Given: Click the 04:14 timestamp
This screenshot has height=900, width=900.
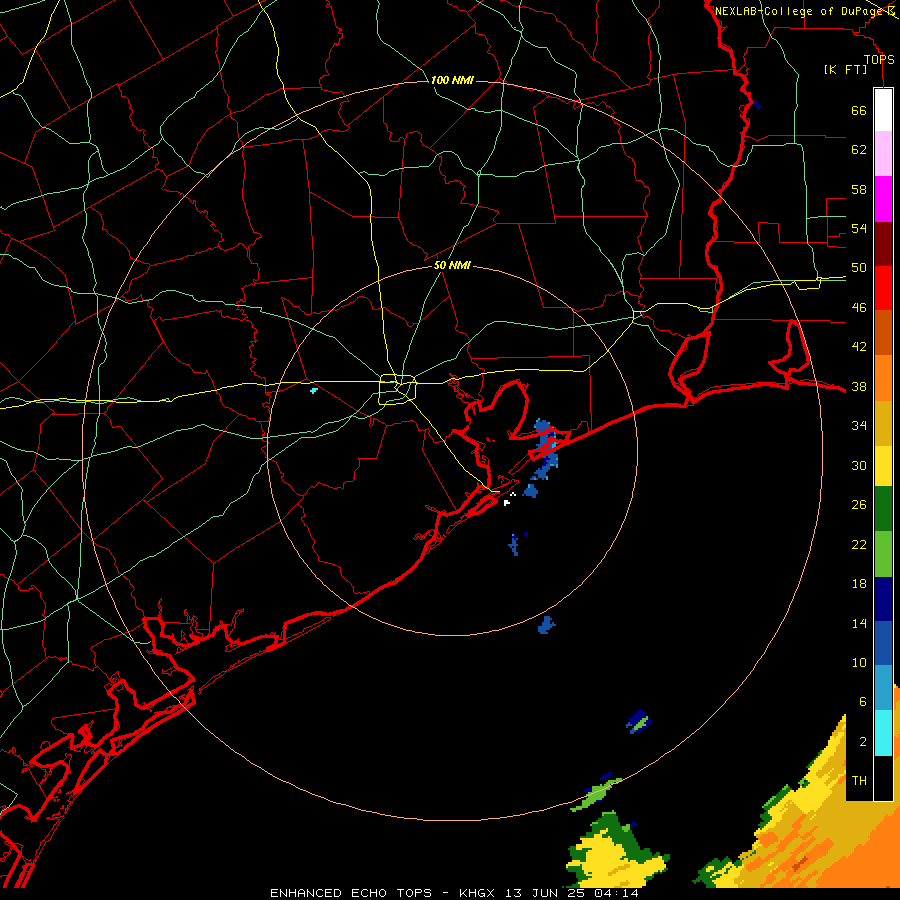Looking at the screenshot, I should 616,893.
